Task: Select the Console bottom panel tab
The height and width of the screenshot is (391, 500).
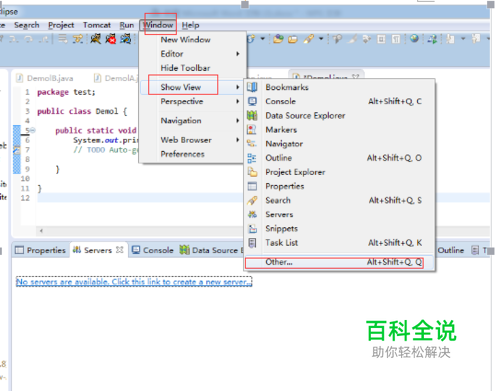Action: tap(153, 250)
